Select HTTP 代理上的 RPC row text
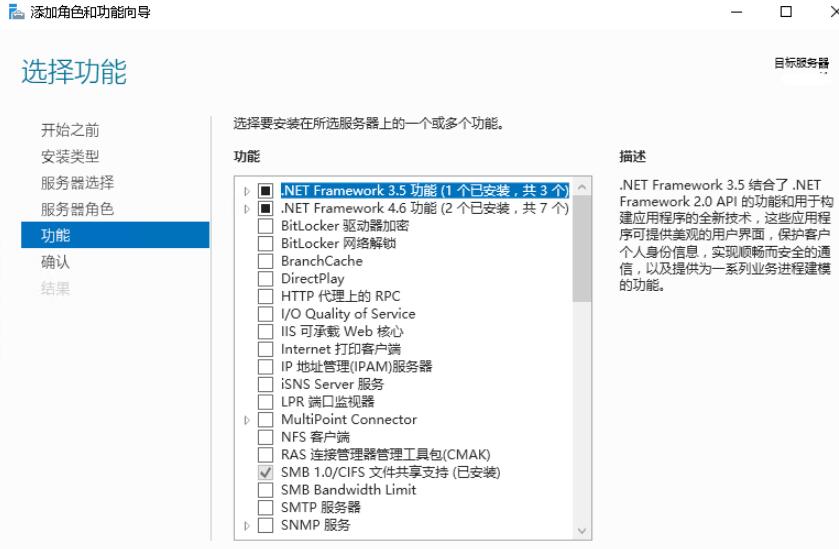Screen dimensions: 839x549 [x=340, y=296]
